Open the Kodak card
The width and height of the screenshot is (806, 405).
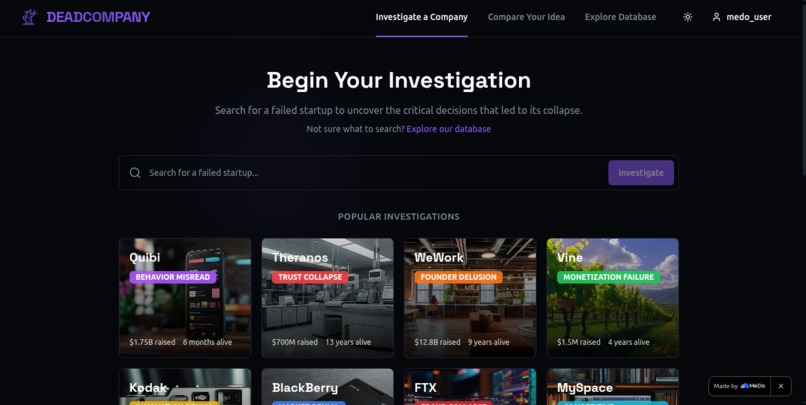(x=185, y=386)
